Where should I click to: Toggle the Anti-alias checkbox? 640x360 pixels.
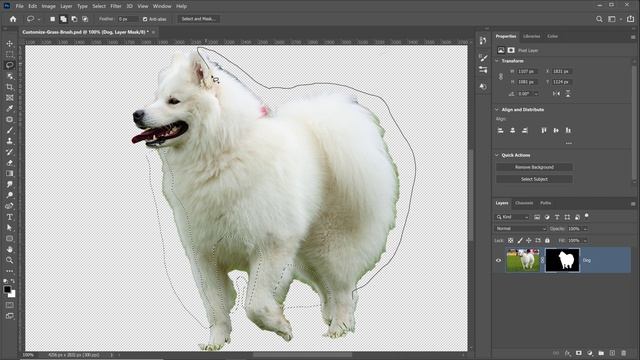145,19
